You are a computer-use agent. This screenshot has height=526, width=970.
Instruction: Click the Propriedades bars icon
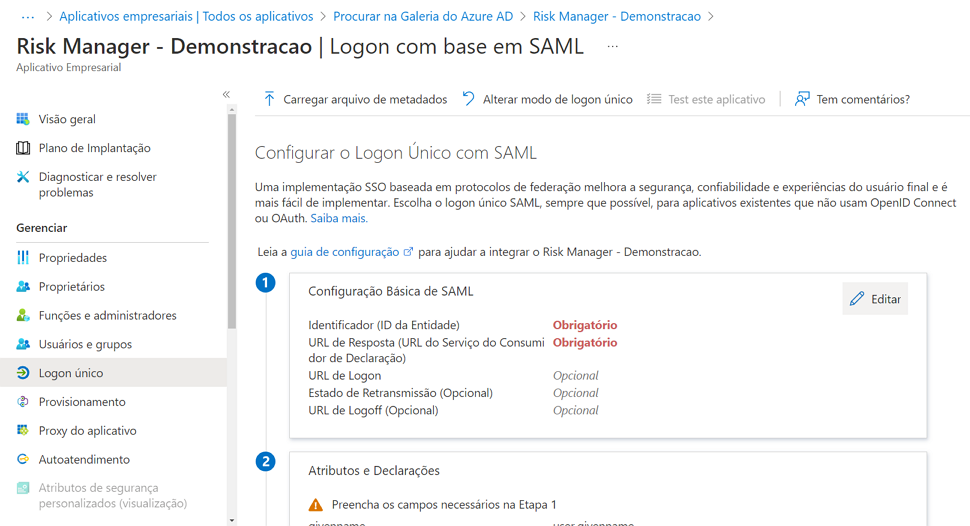tap(23, 257)
